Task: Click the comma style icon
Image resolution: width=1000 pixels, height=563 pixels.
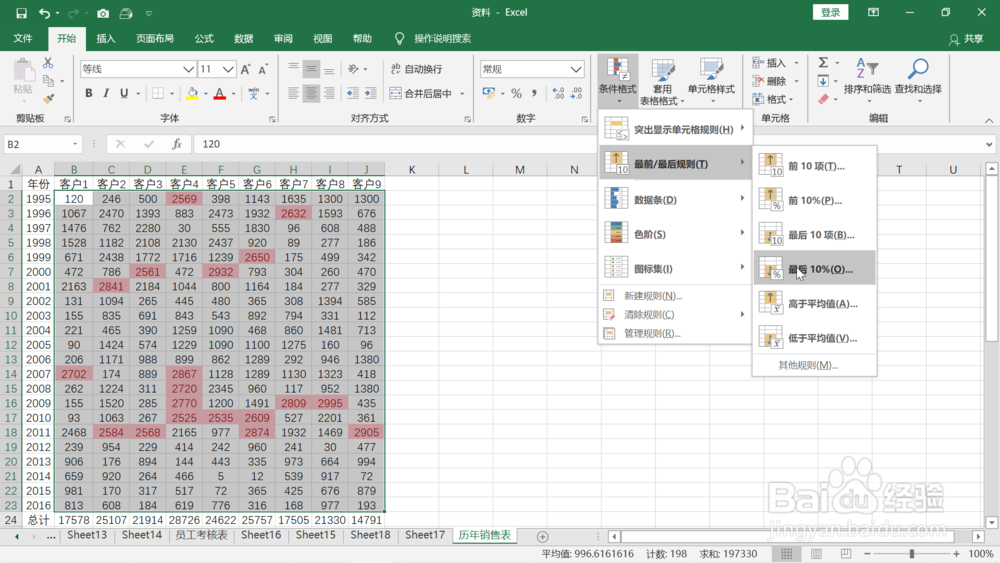Action: [x=534, y=94]
